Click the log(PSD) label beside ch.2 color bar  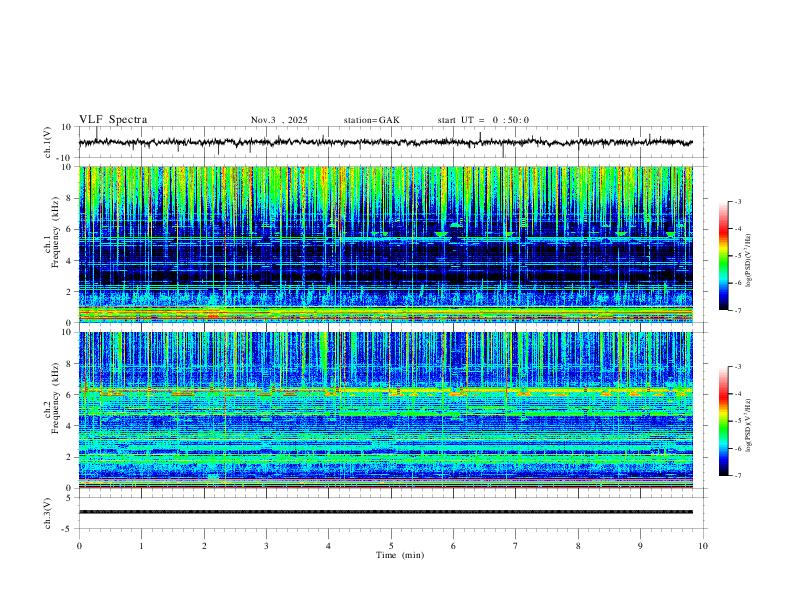pyautogui.click(x=749, y=425)
